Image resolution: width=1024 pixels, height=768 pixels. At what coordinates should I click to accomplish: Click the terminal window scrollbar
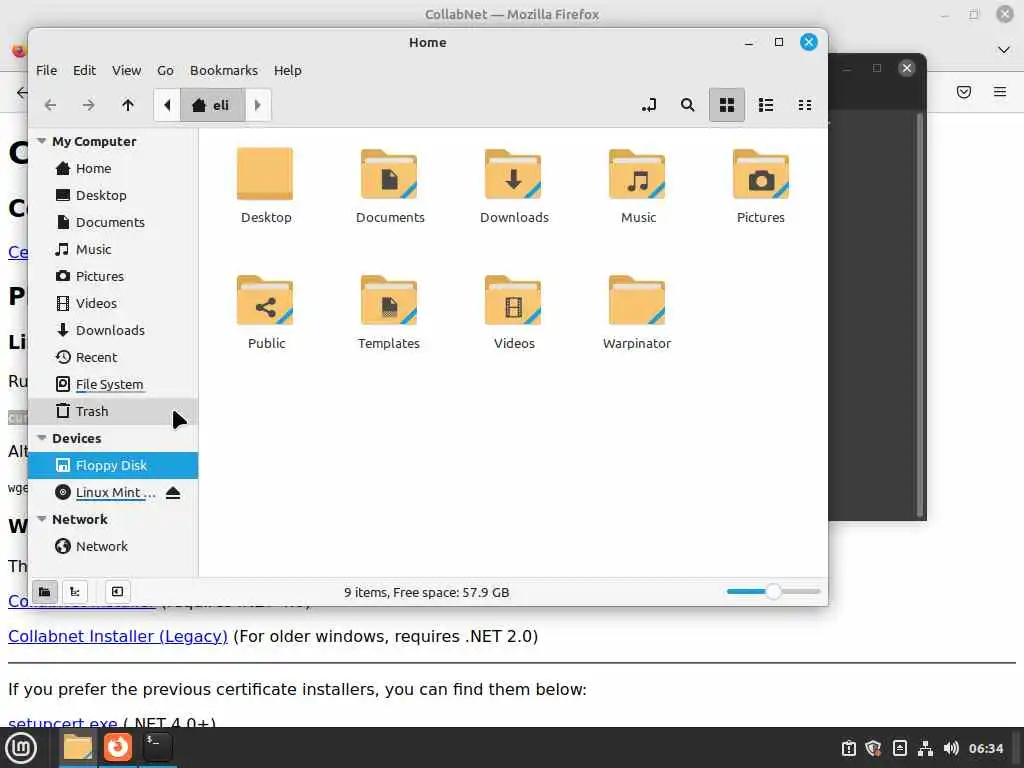(920, 315)
